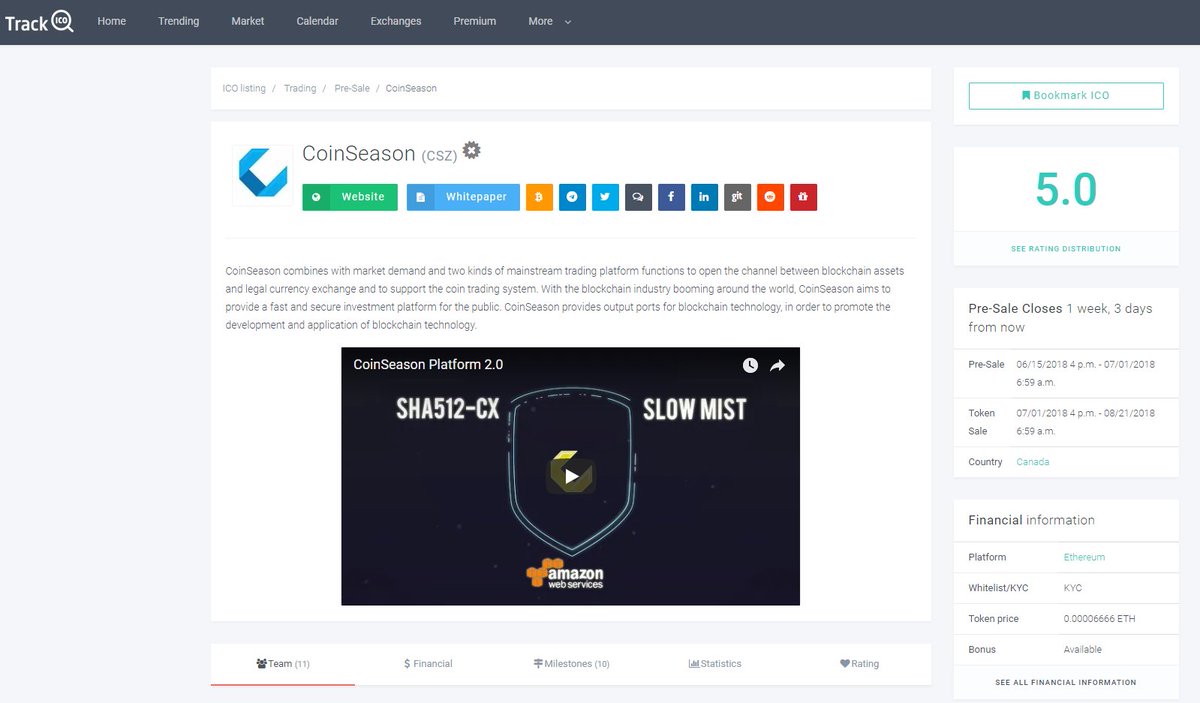Click the KYC whitelist value

(x=1073, y=588)
